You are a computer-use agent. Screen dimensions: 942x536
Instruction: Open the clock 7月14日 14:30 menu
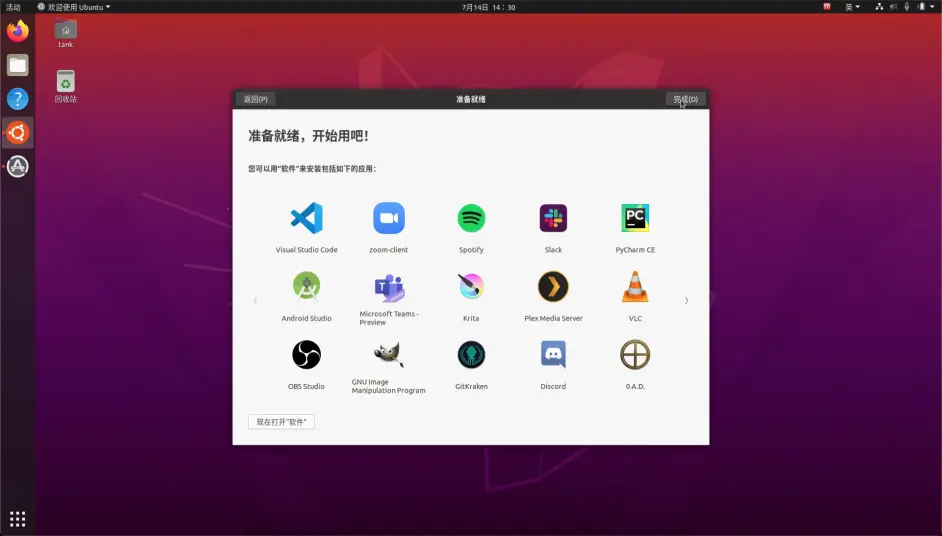(x=488, y=7)
